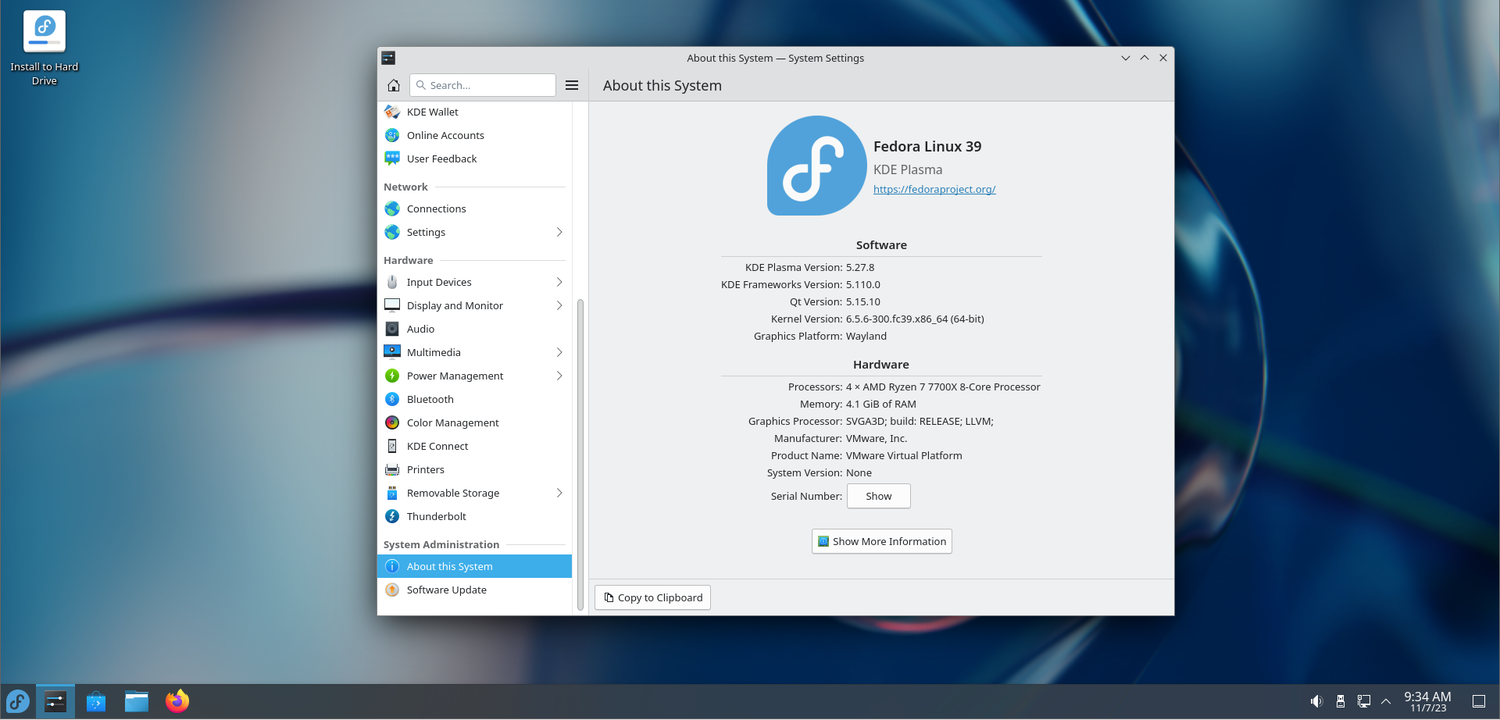Expand the Display and Monitor chevron
The height and width of the screenshot is (720, 1500).
[x=559, y=306]
